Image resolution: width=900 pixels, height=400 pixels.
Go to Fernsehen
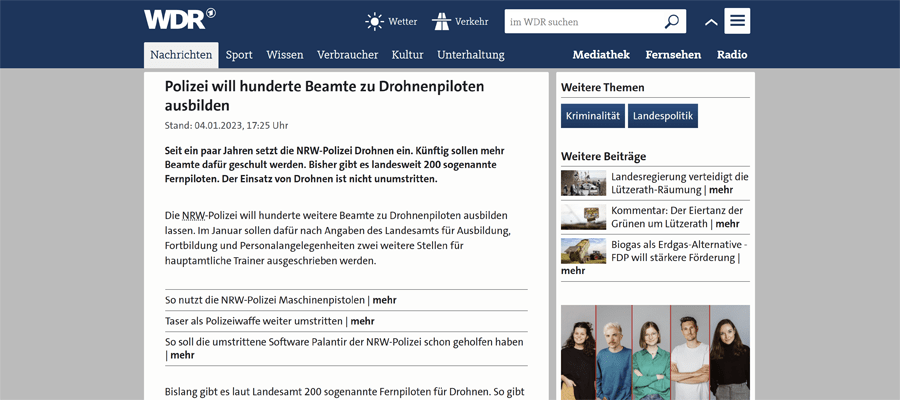point(673,55)
